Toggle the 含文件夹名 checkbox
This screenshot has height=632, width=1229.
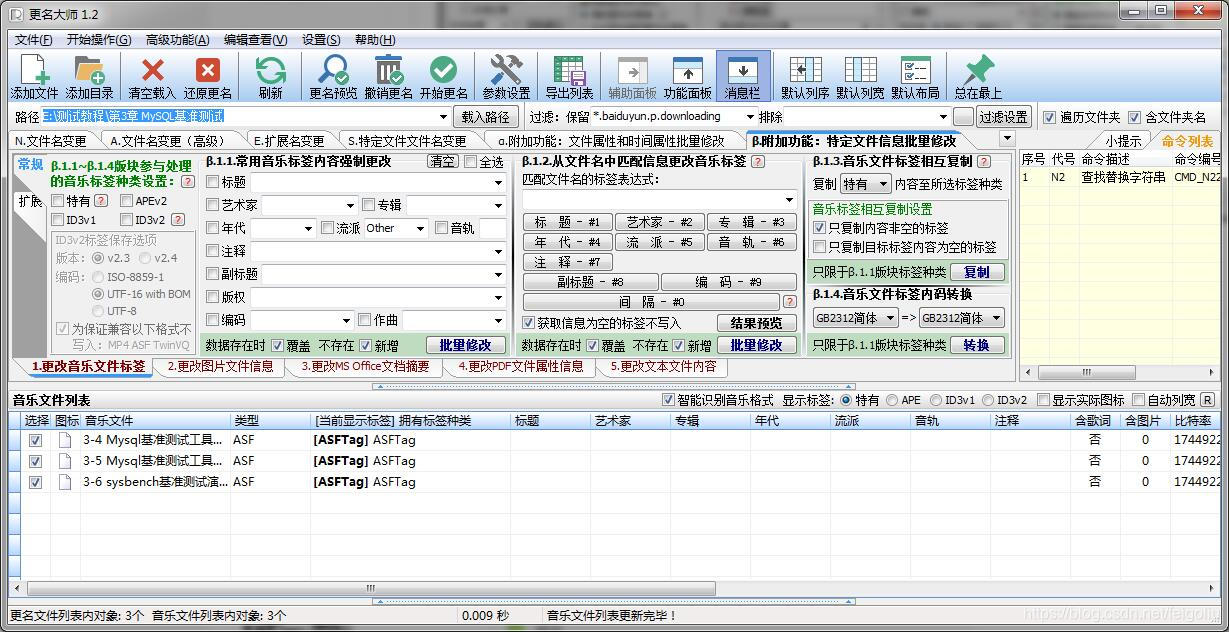click(x=1135, y=117)
